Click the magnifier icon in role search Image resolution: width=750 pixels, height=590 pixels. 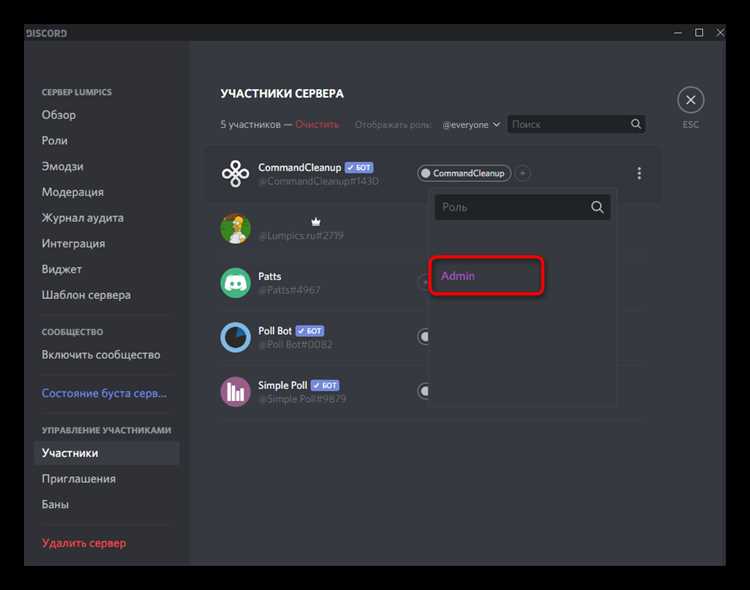[x=597, y=207]
